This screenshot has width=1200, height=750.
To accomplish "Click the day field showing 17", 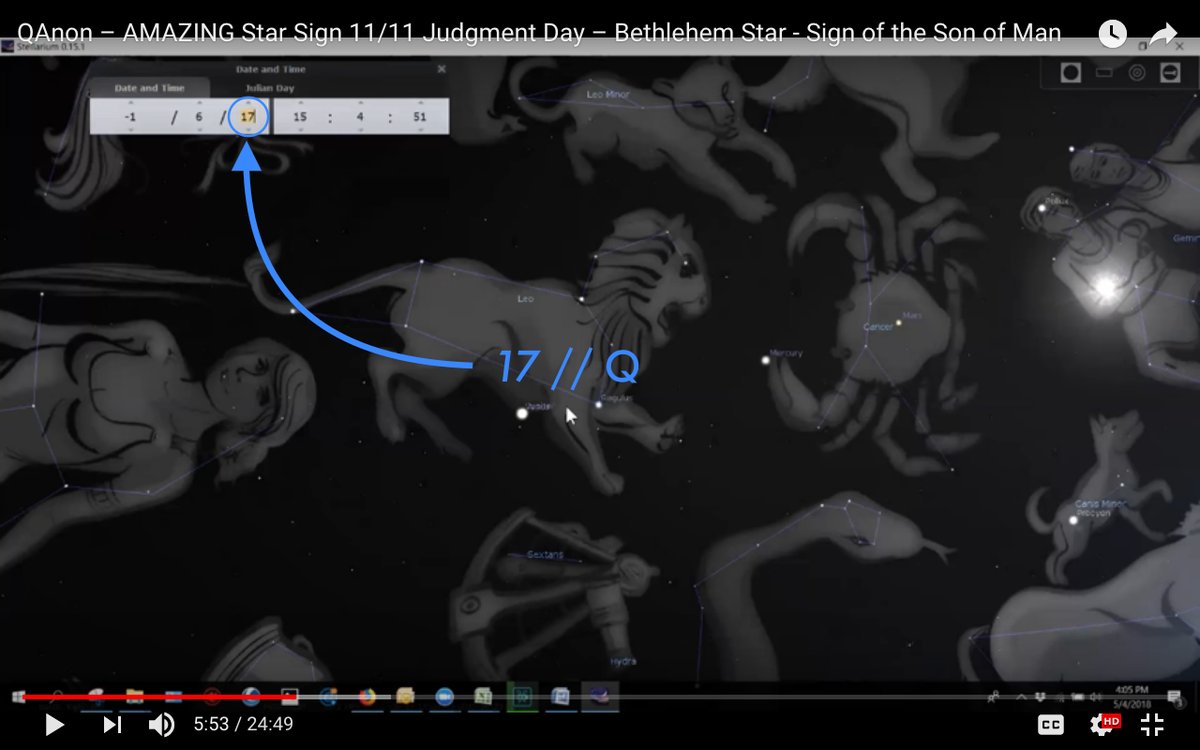I will point(248,117).
